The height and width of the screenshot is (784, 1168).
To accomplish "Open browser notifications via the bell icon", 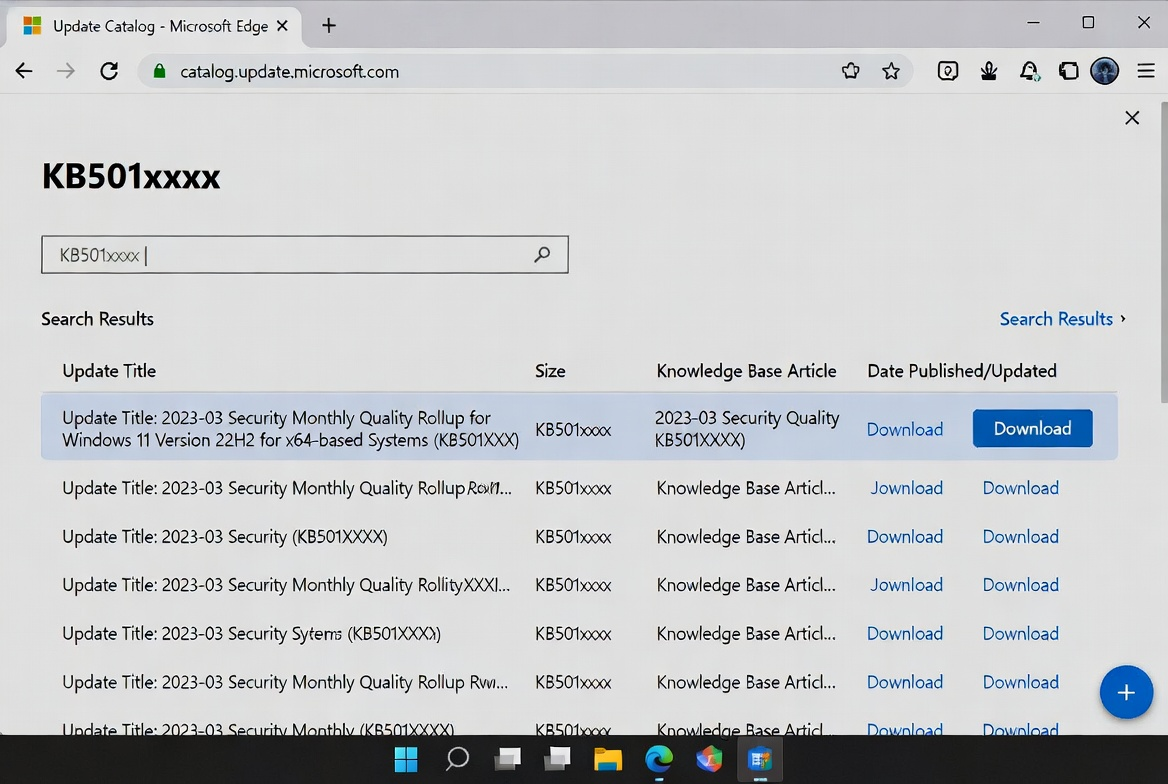I will pos(1028,71).
